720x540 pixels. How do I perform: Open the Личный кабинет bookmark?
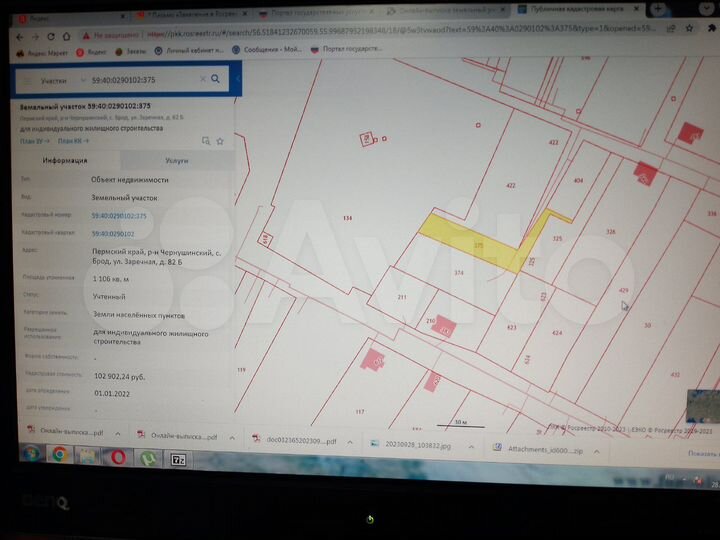pos(189,51)
